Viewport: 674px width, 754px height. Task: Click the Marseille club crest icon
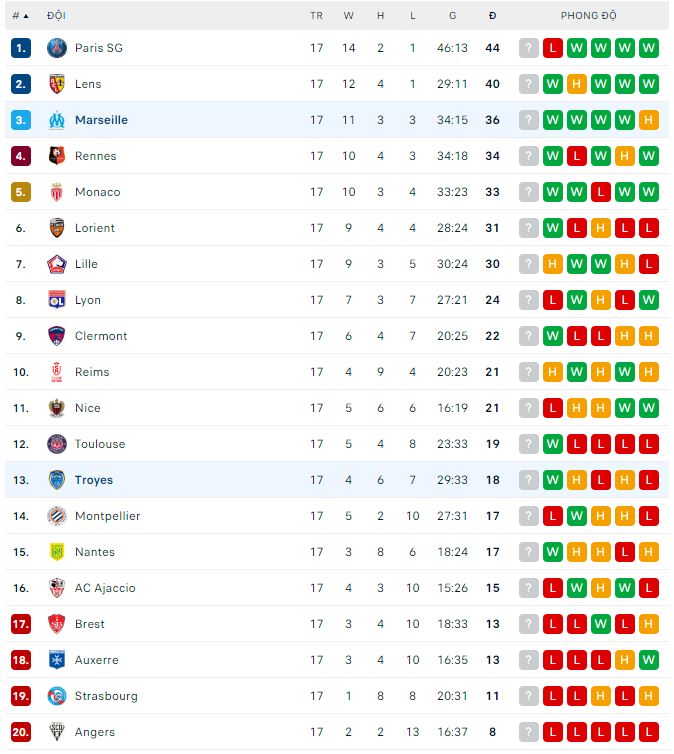click(x=57, y=120)
